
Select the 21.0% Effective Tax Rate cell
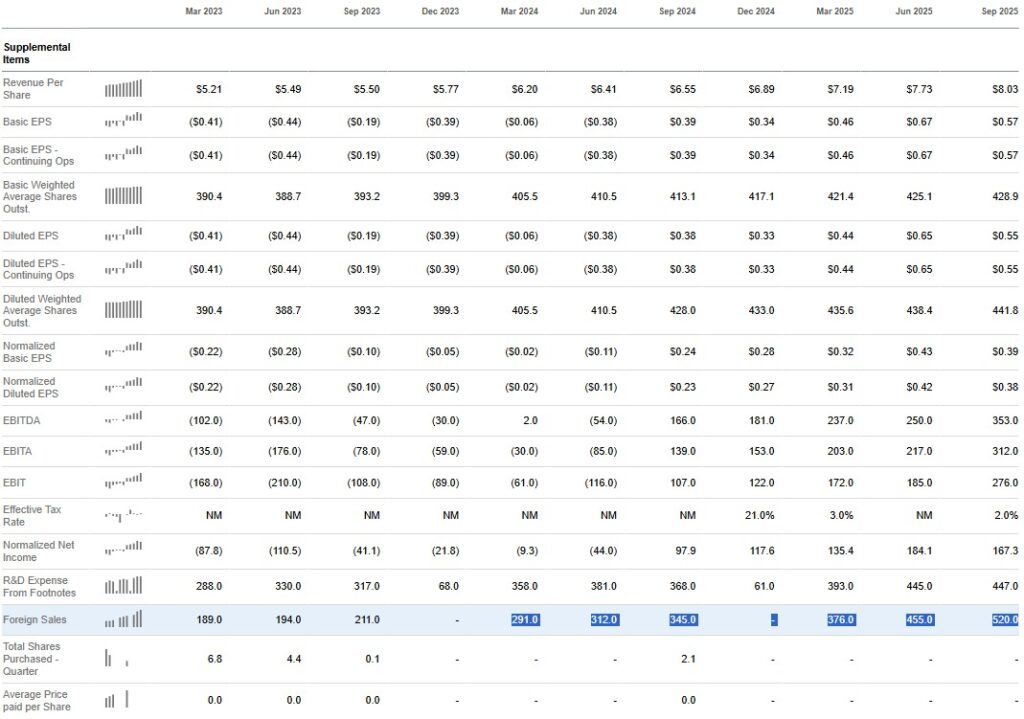759,516
